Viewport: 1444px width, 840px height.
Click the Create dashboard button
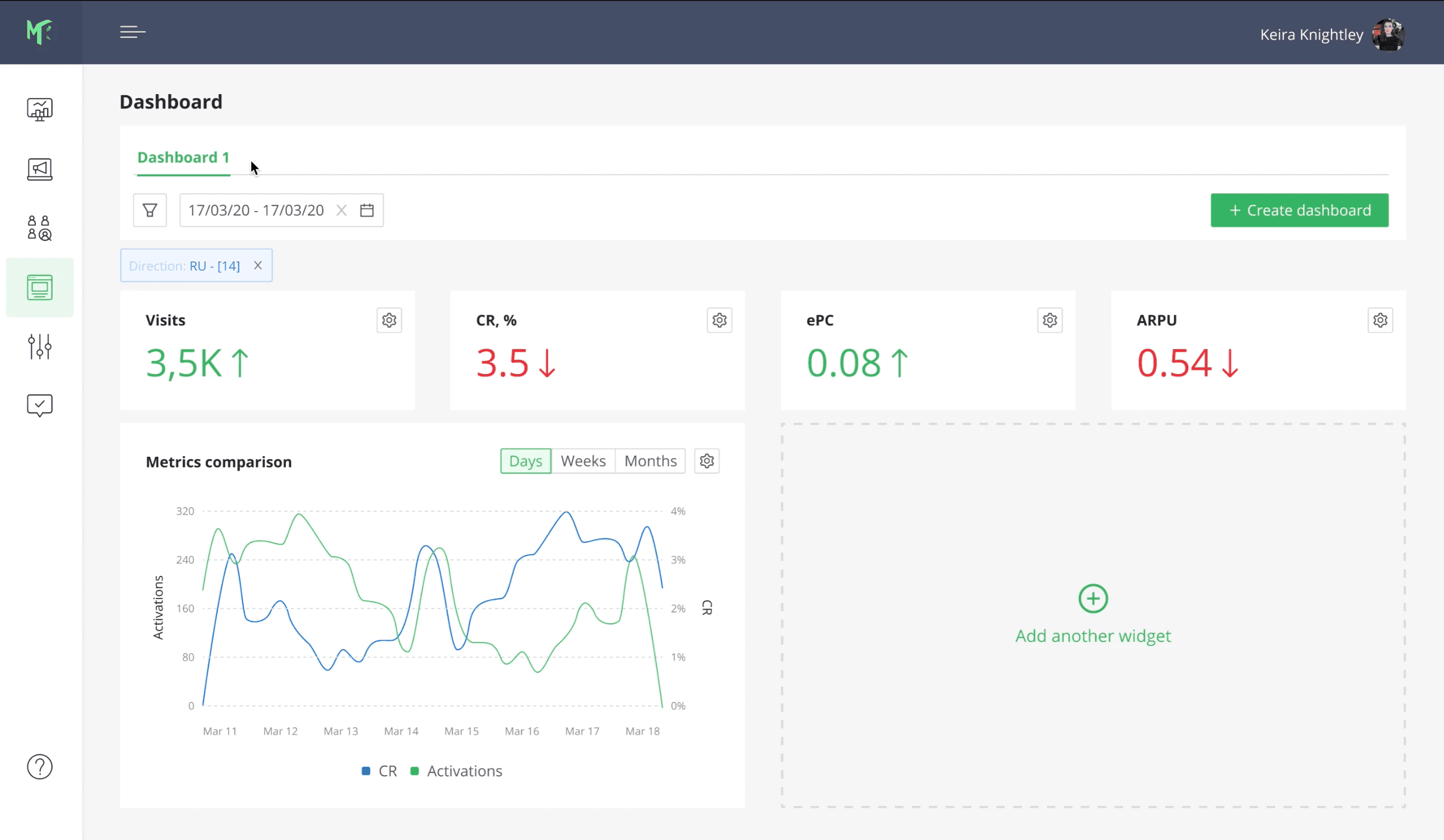(1299, 211)
